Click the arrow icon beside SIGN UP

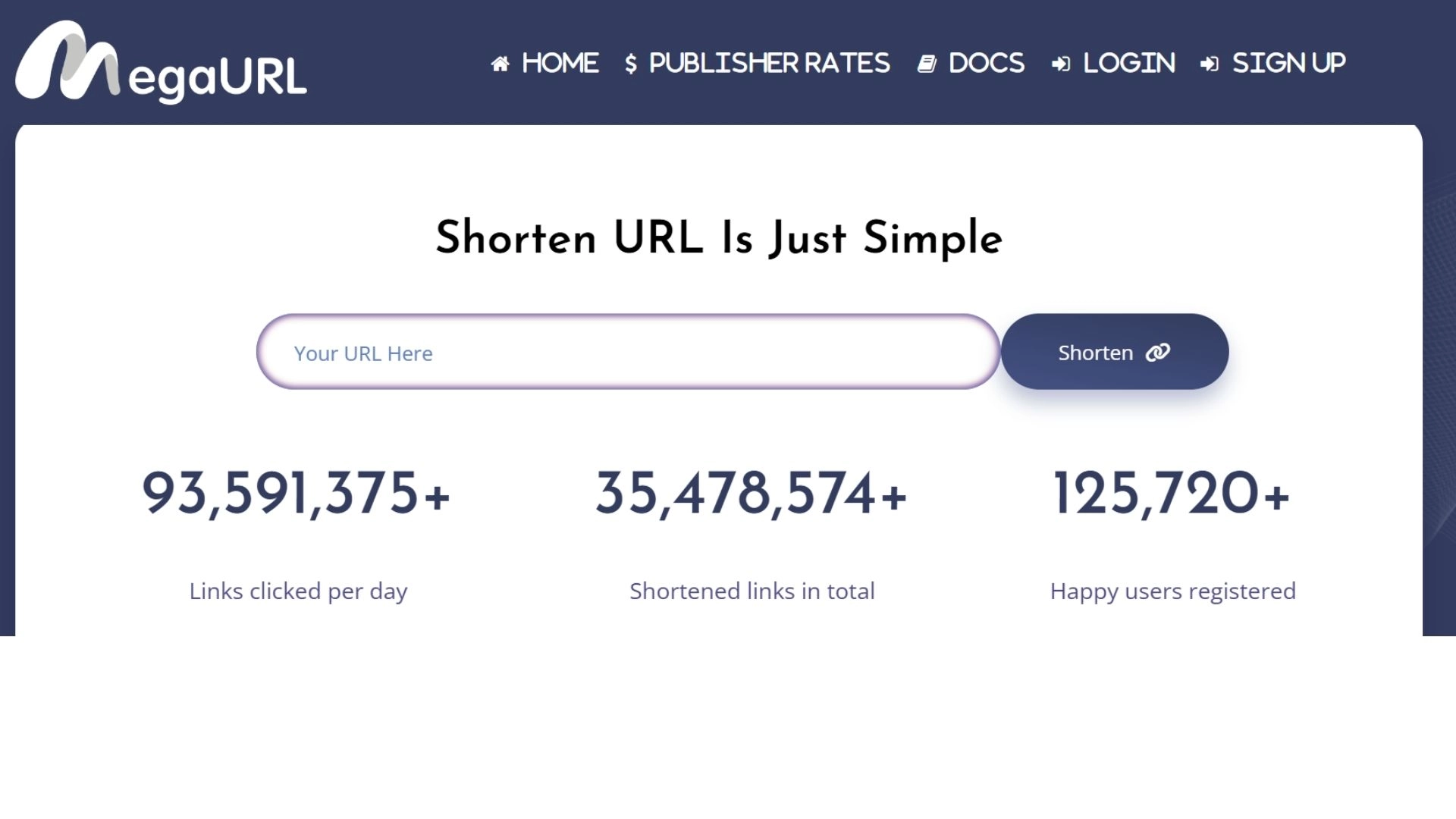coord(1209,64)
